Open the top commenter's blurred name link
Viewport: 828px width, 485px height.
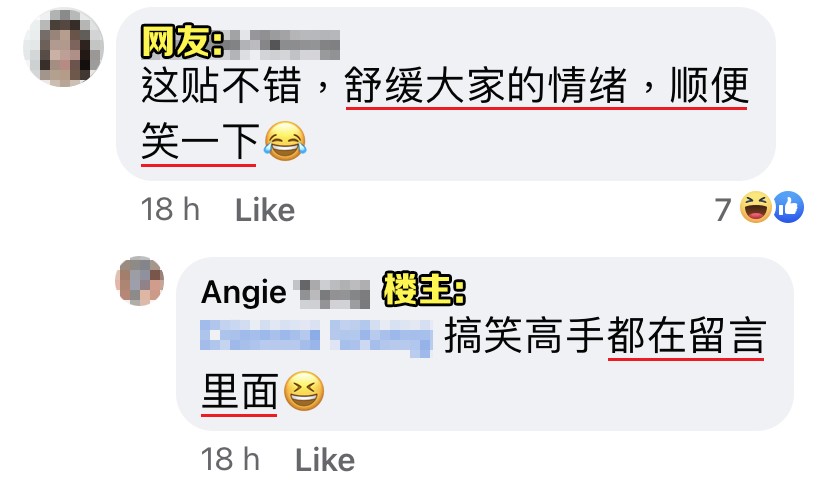pyautogui.click(x=281, y=44)
